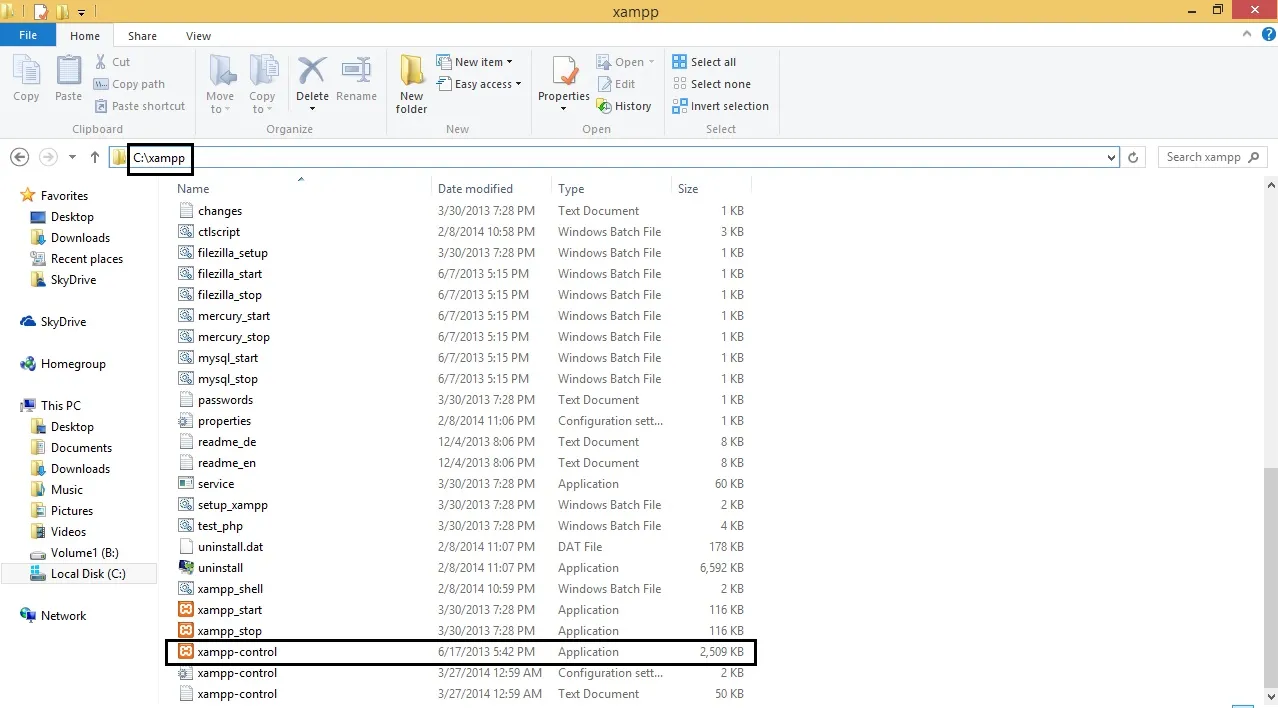Select the filezilla_setup batch file

(461, 253)
